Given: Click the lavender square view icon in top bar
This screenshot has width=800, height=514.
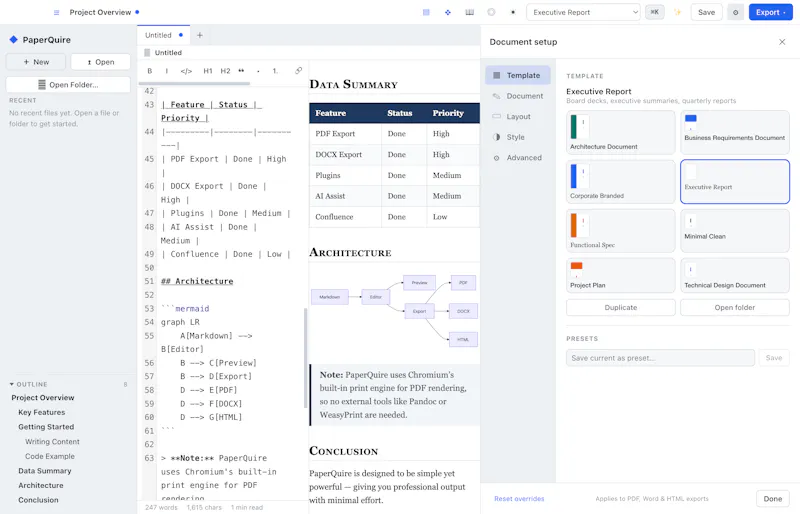Looking at the screenshot, I should 426,12.
